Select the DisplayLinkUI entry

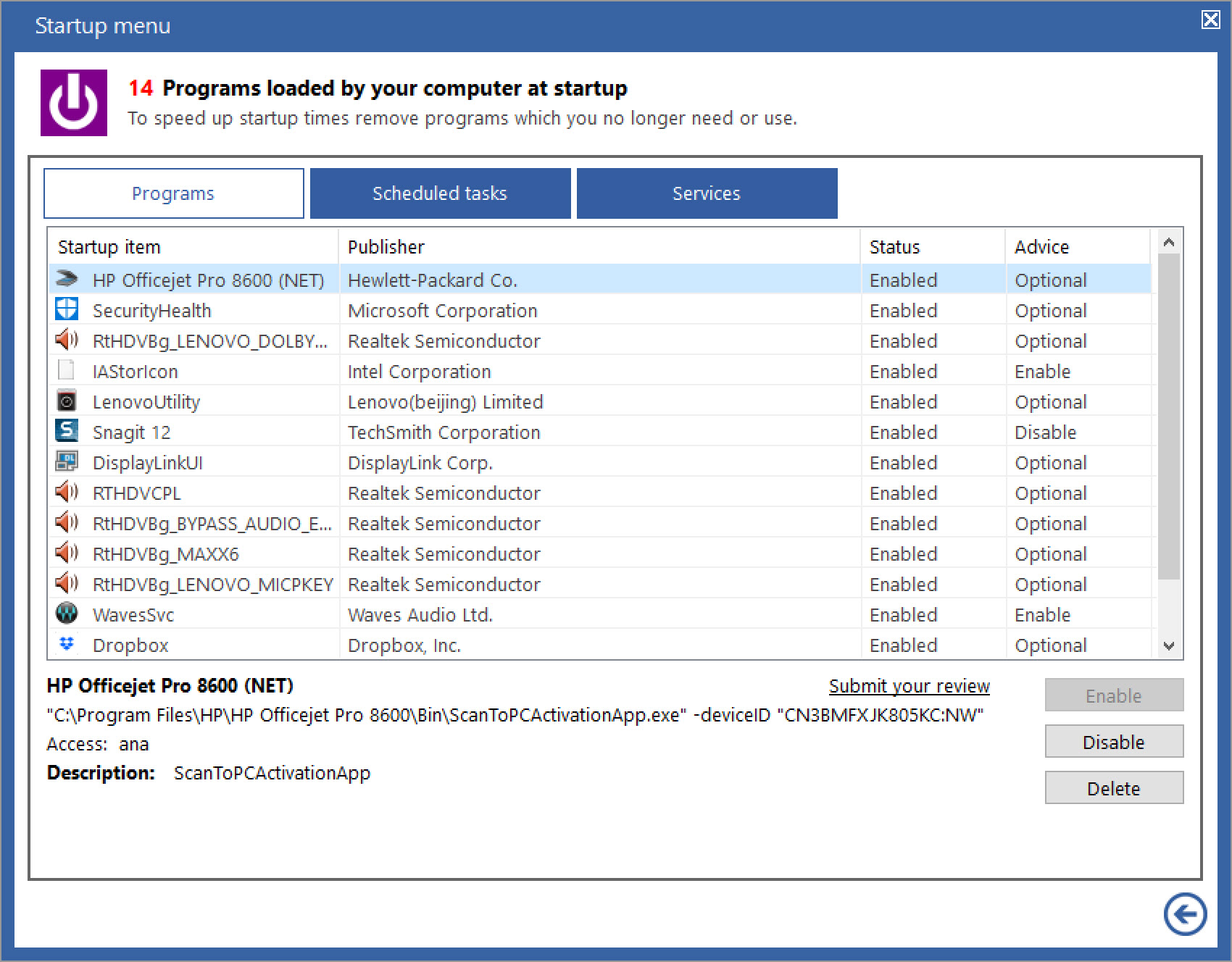pyautogui.click(x=148, y=463)
